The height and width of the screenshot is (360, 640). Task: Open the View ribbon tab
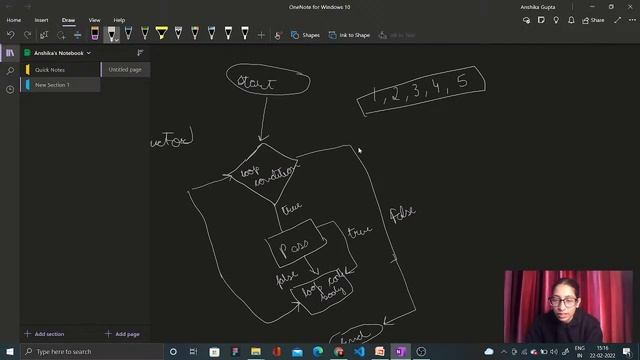tap(94, 20)
